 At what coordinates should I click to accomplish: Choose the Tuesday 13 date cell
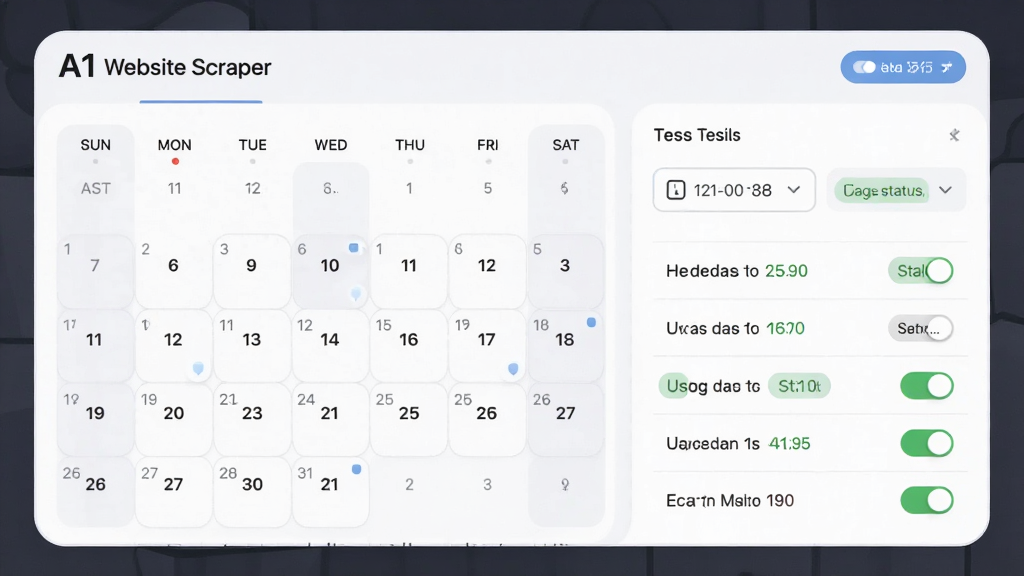coord(251,345)
